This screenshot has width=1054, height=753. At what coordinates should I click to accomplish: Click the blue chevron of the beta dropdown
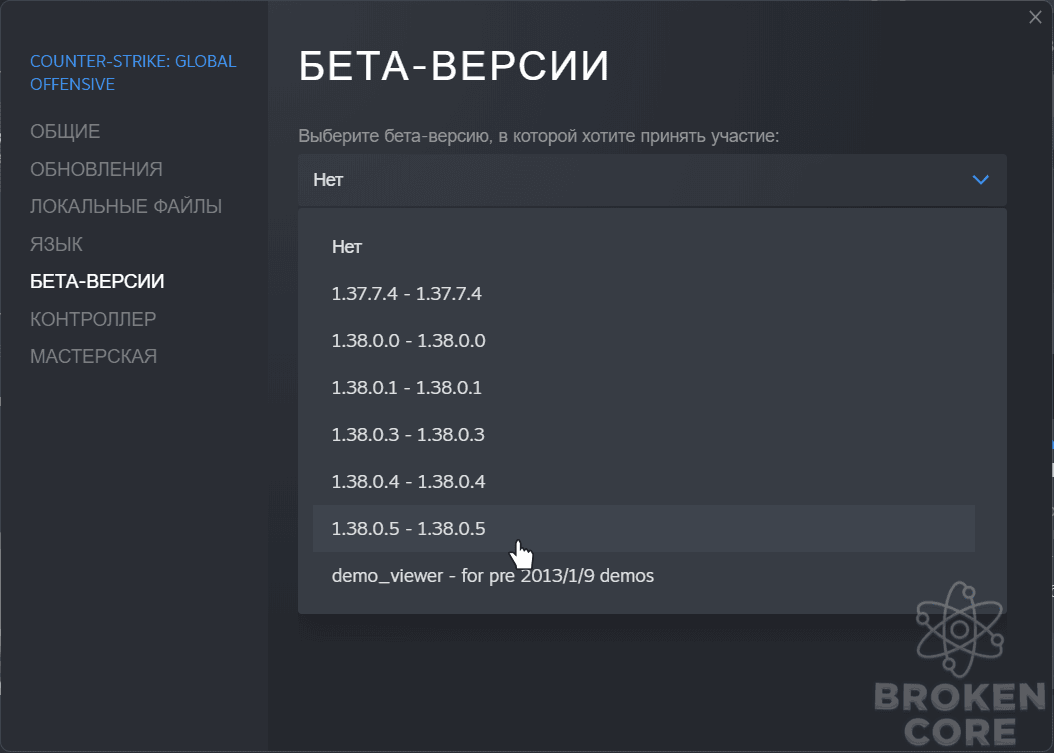pyautogui.click(x=981, y=180)
